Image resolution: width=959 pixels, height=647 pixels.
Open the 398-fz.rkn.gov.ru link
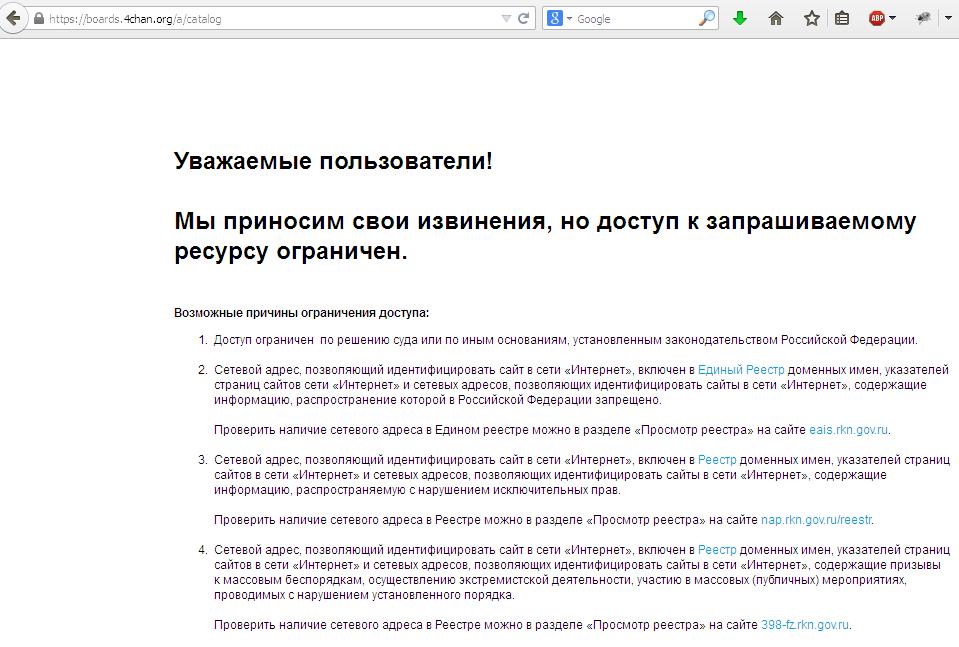(805, 625)
